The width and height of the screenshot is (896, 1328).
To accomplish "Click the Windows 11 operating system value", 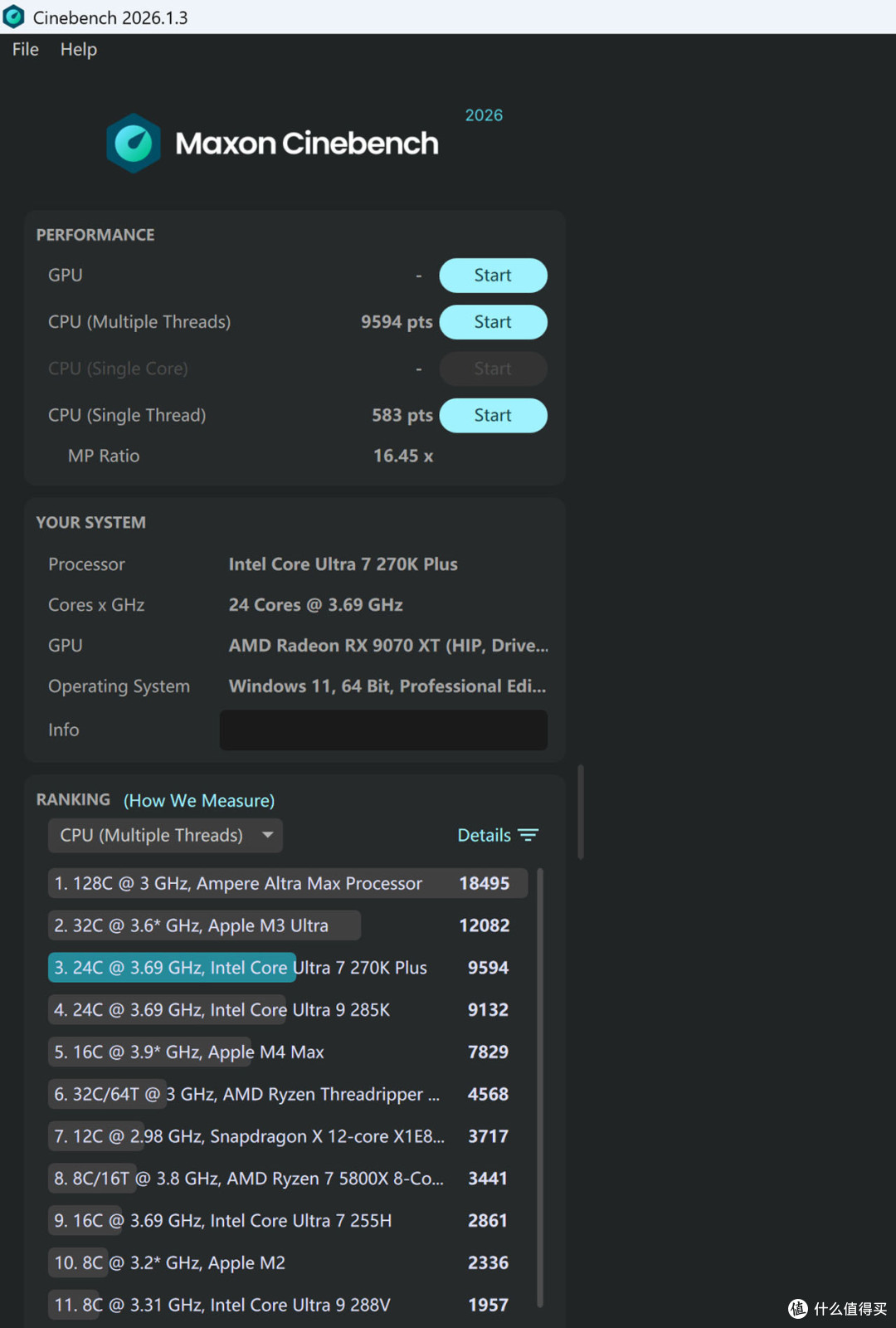I will pos(387,686).
